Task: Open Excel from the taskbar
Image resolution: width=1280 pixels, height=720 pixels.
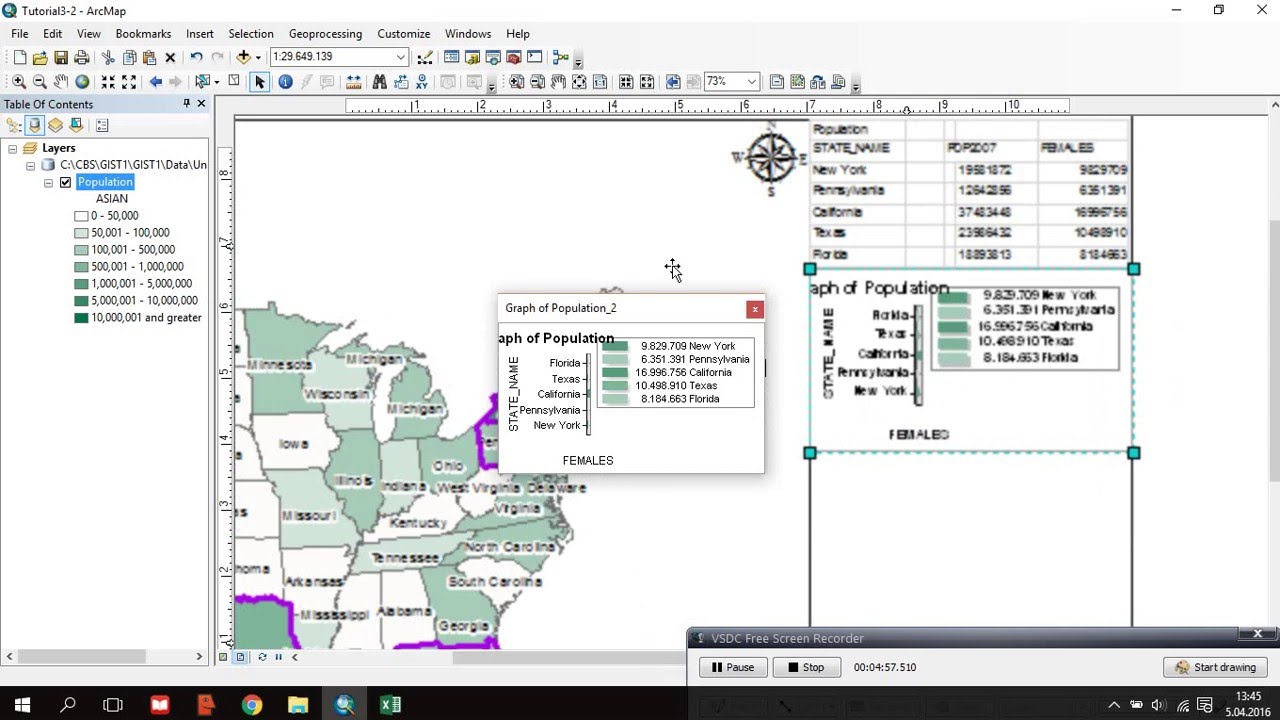Action: (x=390, y=705)
